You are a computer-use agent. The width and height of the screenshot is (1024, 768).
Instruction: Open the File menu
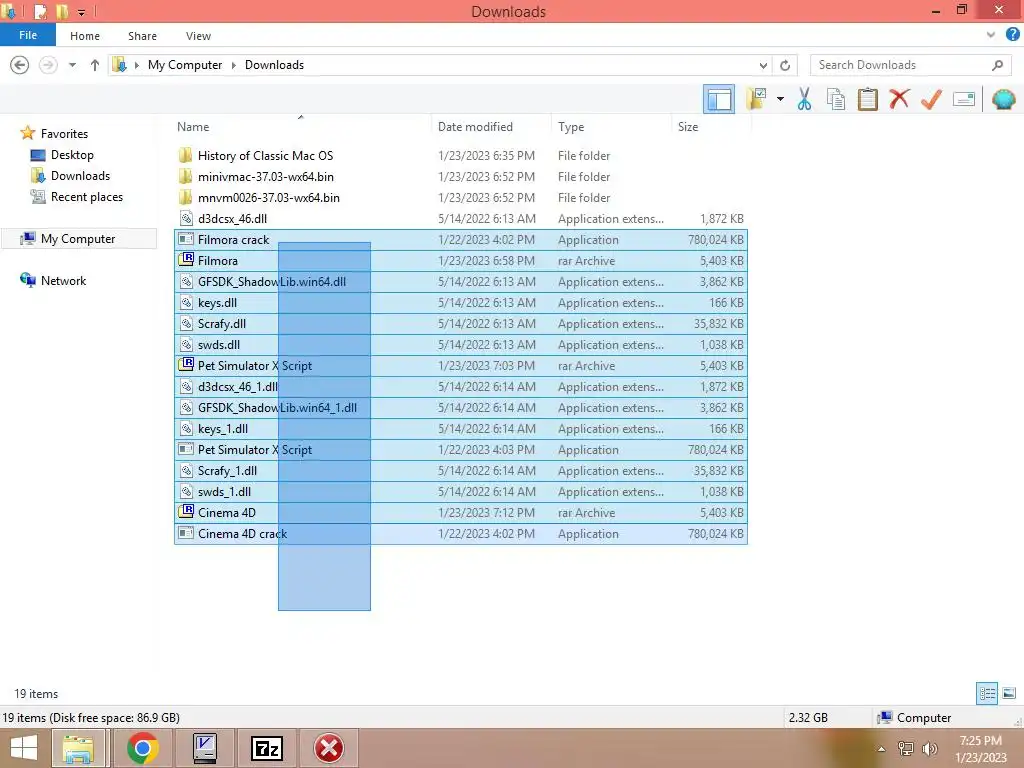tap(27, 35)
